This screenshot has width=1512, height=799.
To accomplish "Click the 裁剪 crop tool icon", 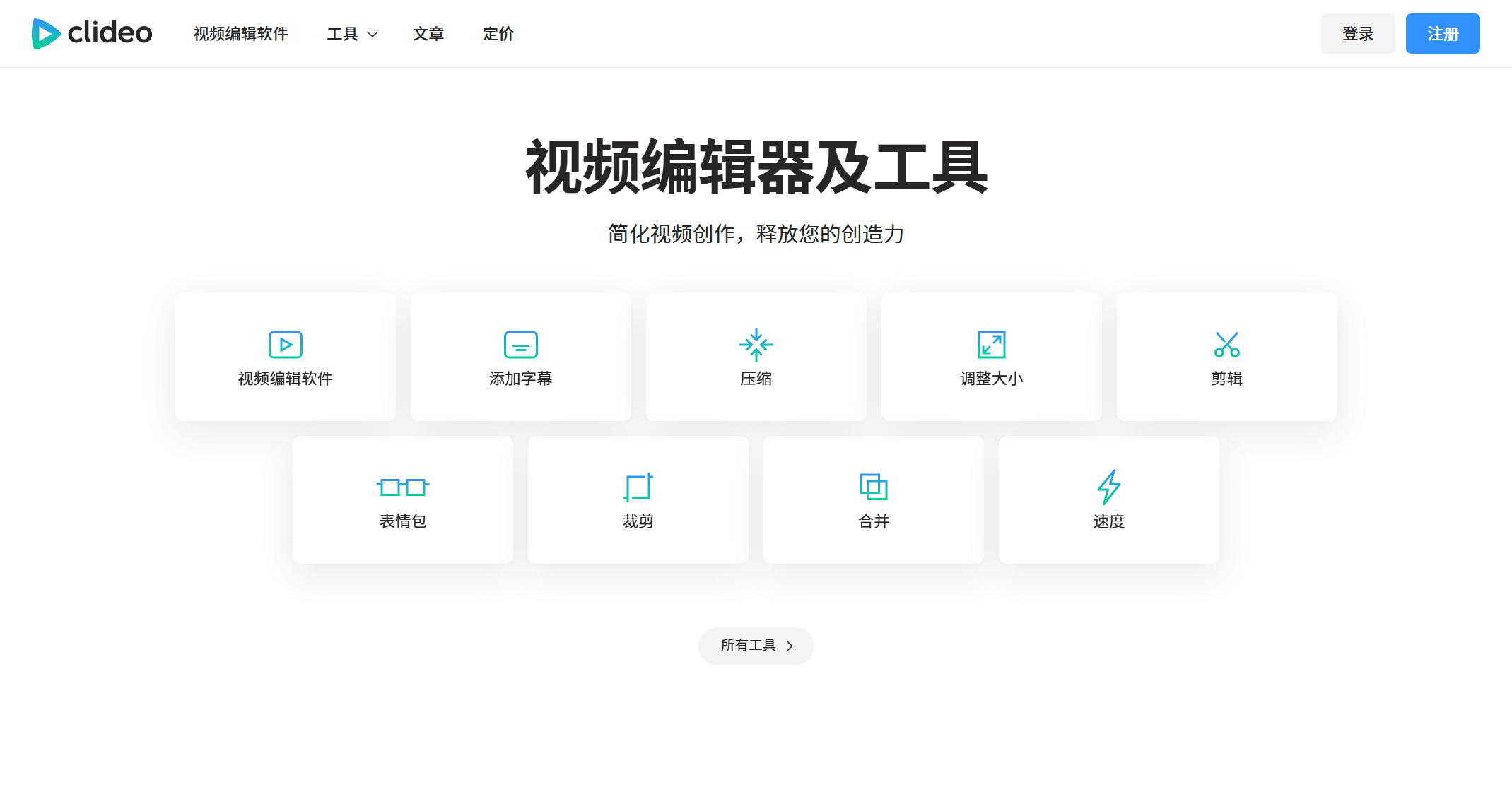I will tap(638, 487).
